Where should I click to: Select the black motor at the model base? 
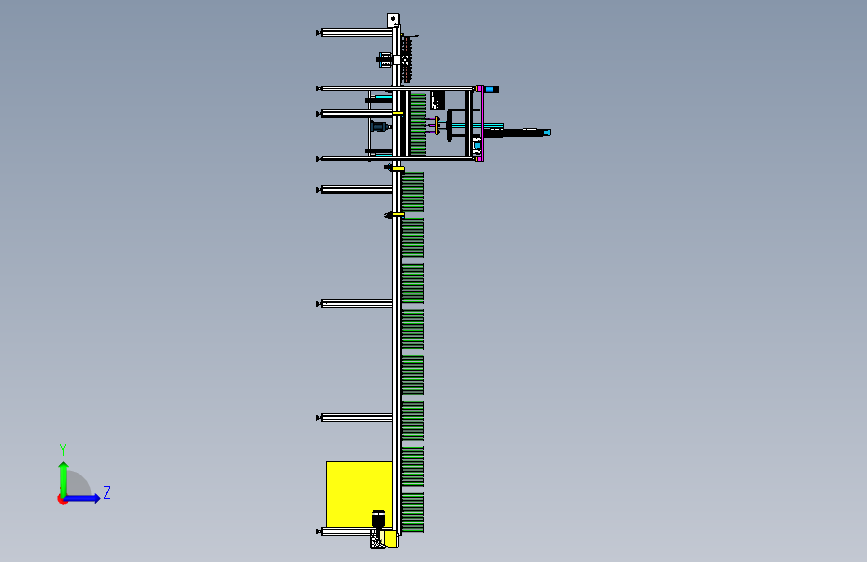378,519
